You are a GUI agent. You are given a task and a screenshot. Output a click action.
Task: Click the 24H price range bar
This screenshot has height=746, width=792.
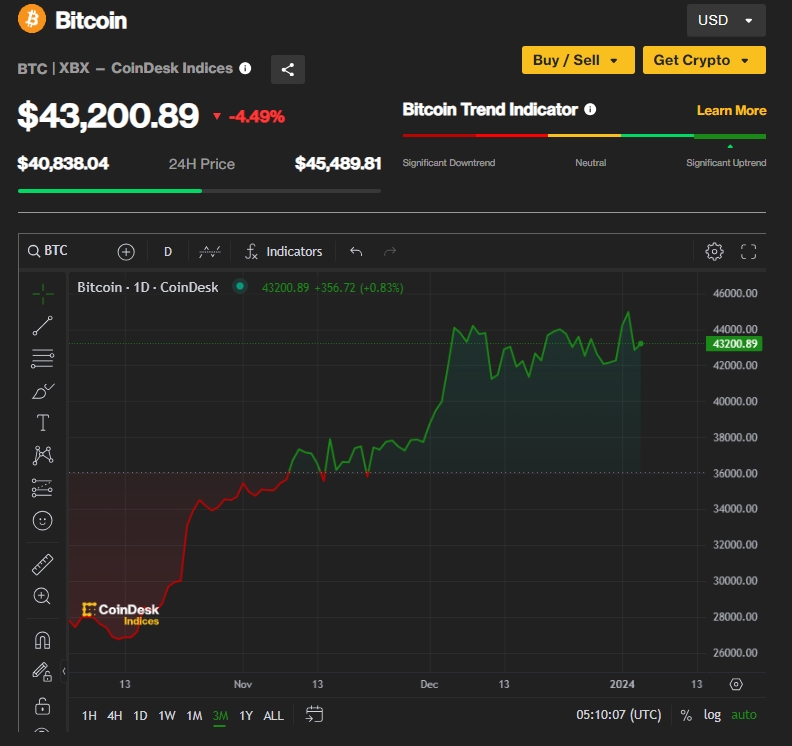pos(199,191)
